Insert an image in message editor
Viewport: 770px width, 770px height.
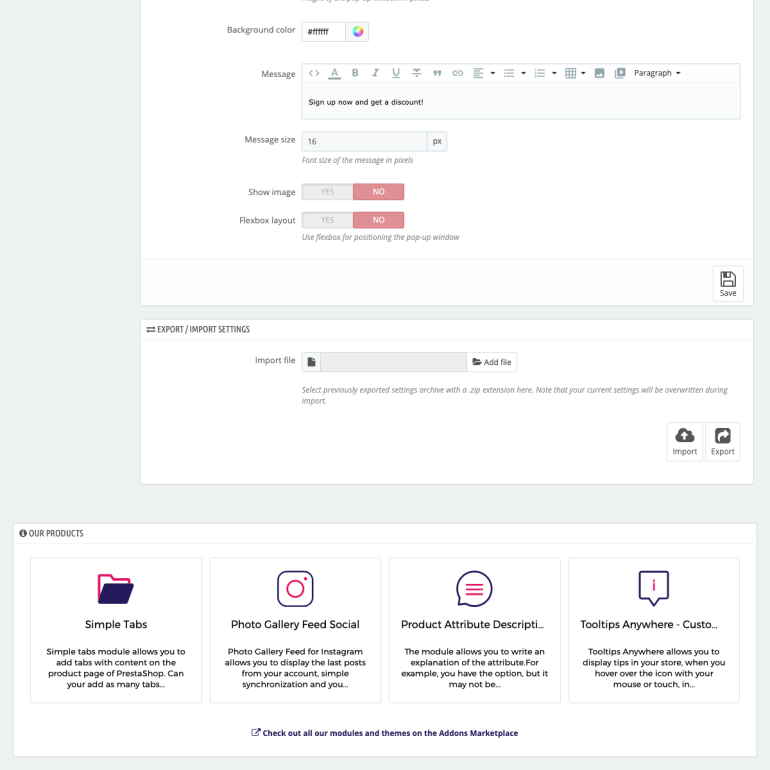pyautogui.click(x=600, y=73)
